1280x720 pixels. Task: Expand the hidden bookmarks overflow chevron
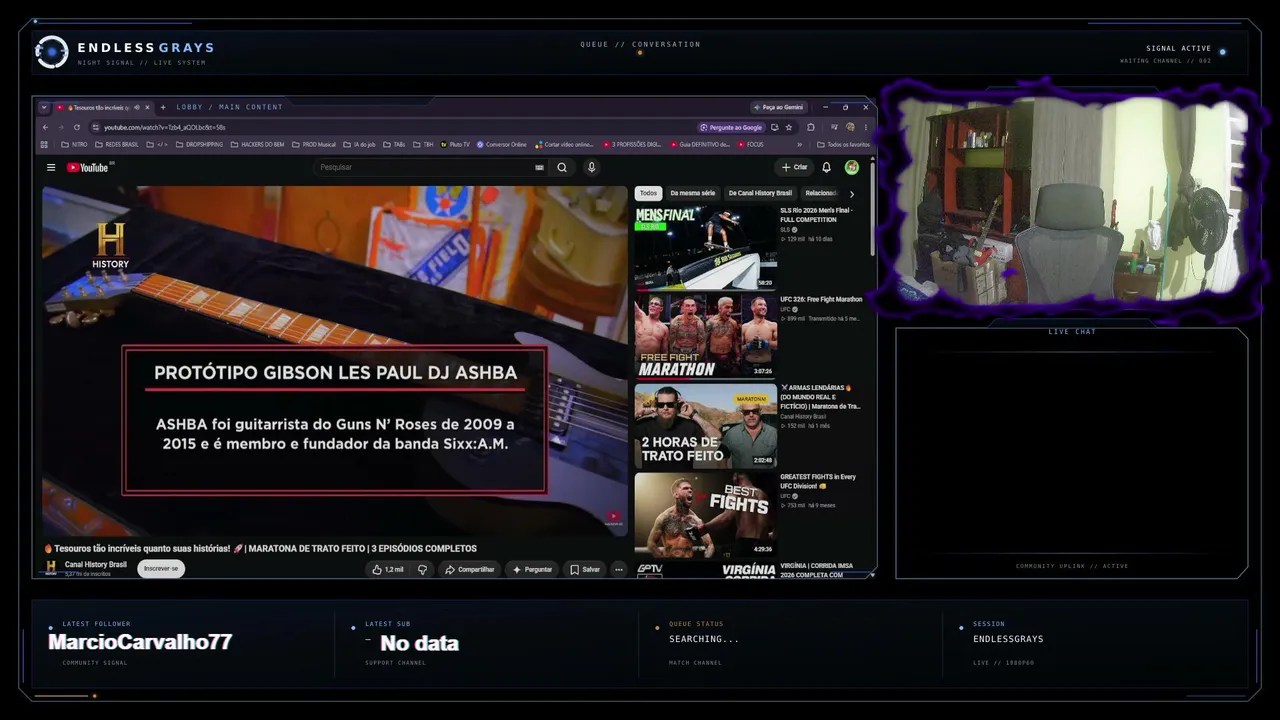(799, 144)
